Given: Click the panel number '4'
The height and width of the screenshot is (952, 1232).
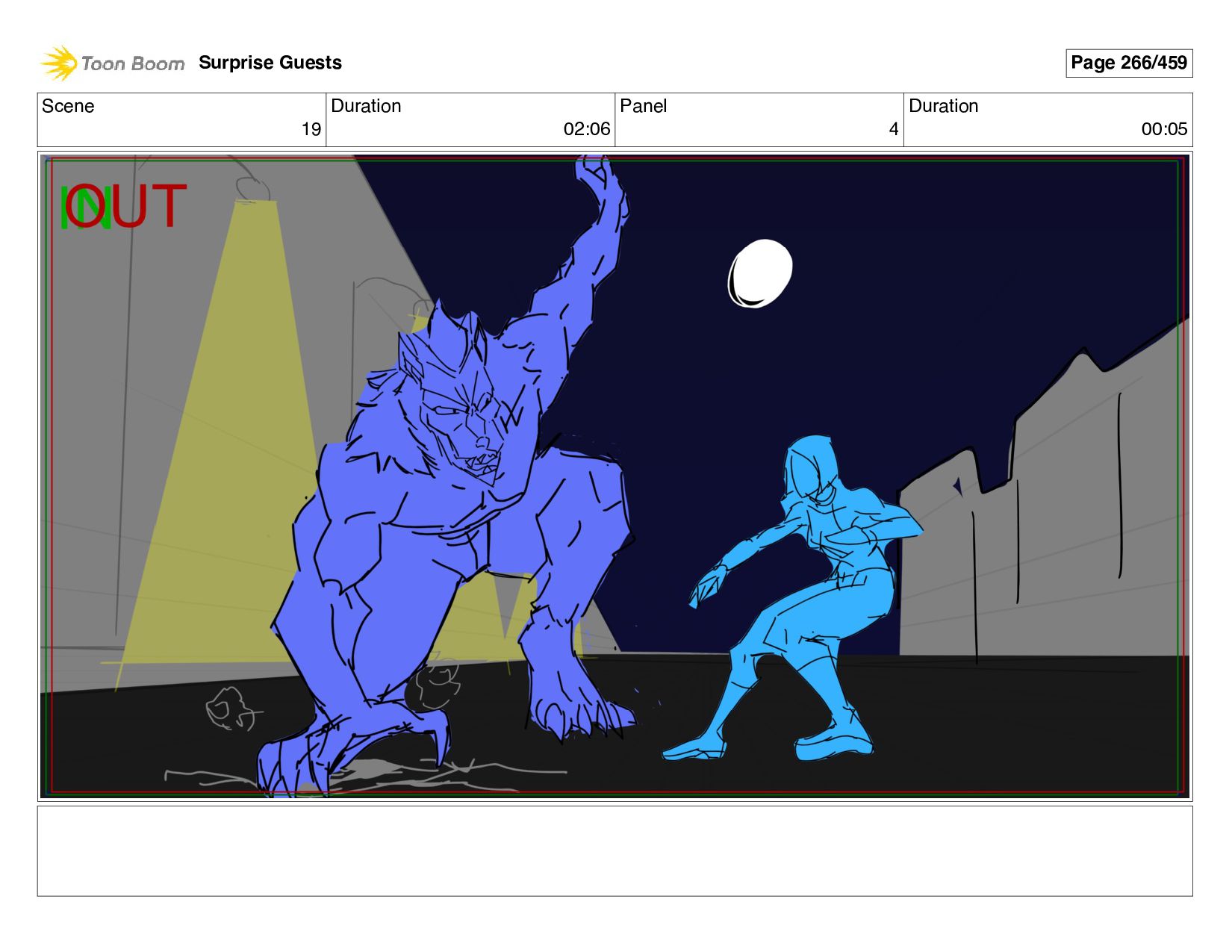Looking at the screenshot, I should pyautogui.click(x=893, y=129).
